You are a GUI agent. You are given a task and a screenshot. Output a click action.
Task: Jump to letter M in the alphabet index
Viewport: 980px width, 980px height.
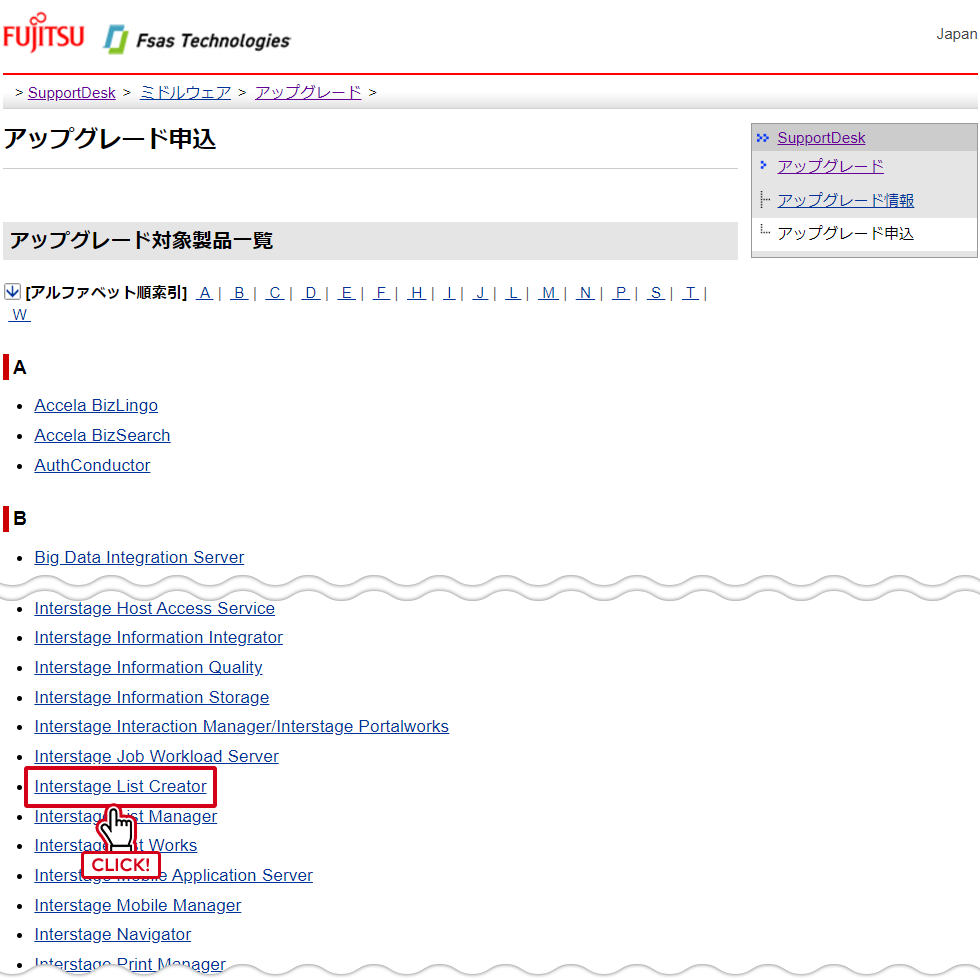549,292
